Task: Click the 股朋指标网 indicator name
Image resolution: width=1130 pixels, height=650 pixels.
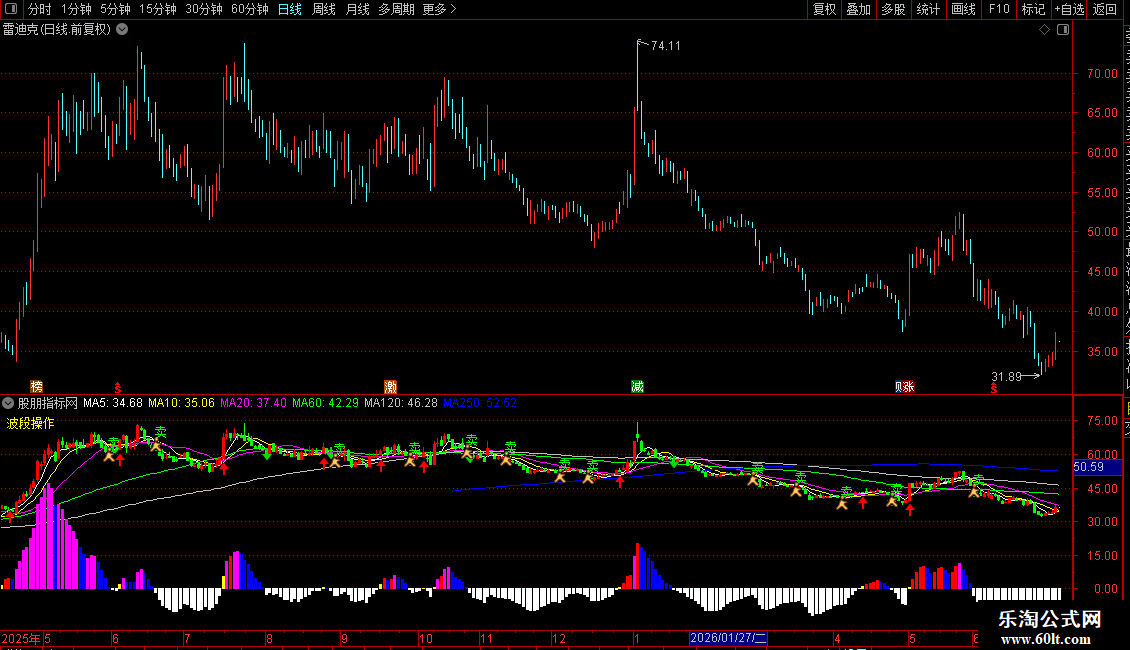Action: pos(48,403)
